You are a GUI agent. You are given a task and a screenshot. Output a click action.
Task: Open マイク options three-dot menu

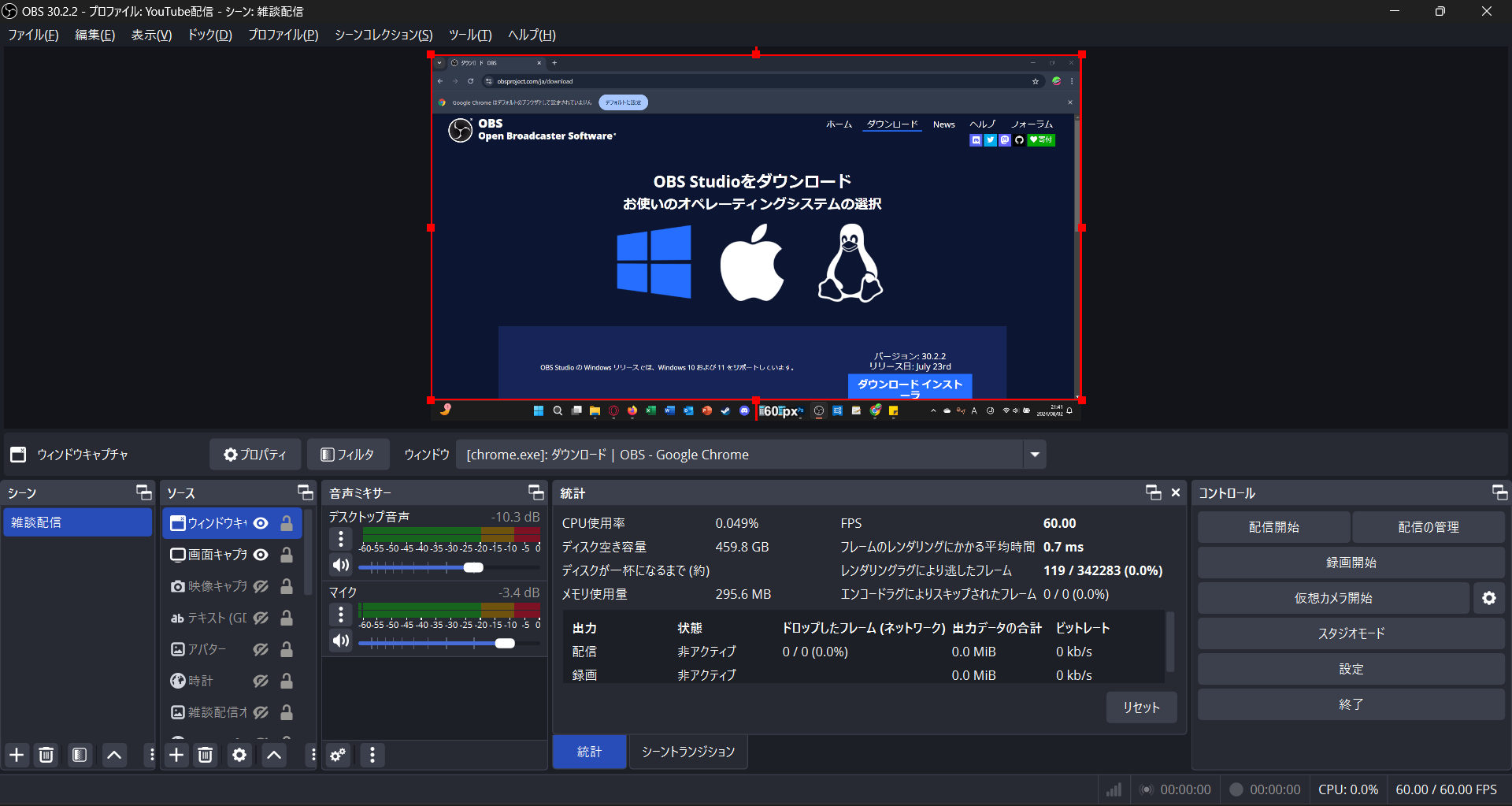341,615
